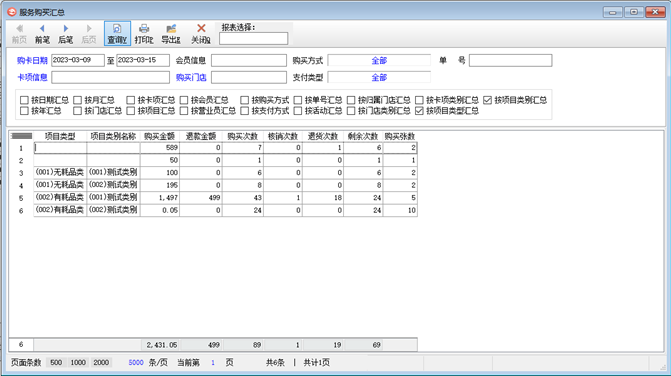
Task: Click the 购买门店 store input field
Action: point(249,77)
